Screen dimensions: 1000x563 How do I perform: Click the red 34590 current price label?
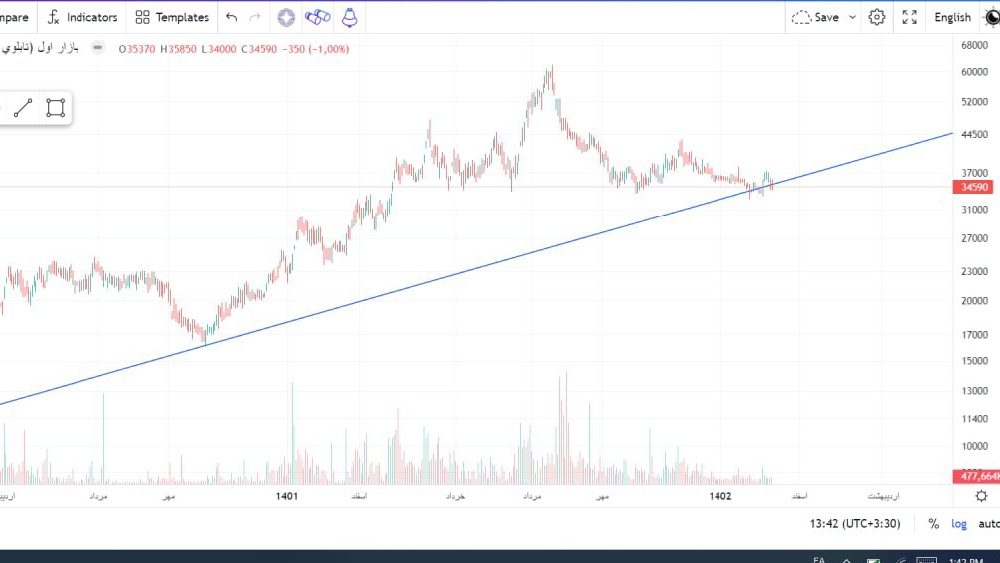pyautogui.click(x=973, y=187)
